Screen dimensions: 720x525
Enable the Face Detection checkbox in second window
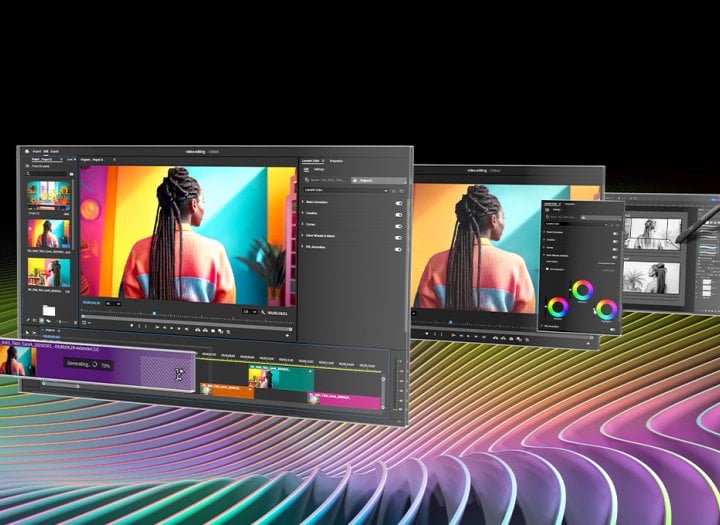[547, 269]
